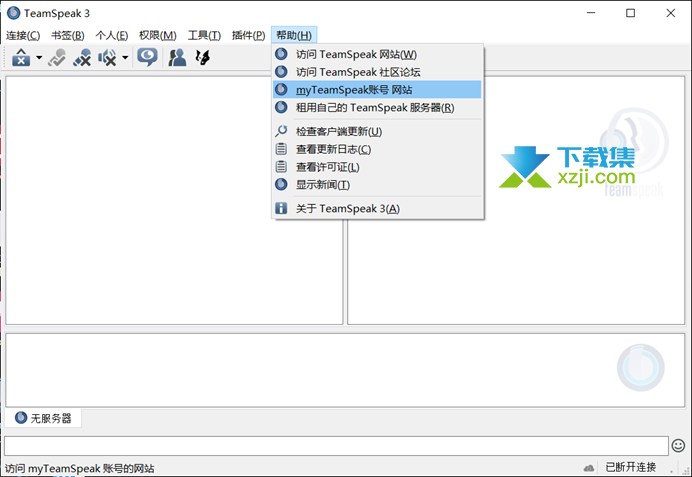This screenshot has height=477, width=692.
Task: Click the empty server tree panel
Action: click(174, 200)
